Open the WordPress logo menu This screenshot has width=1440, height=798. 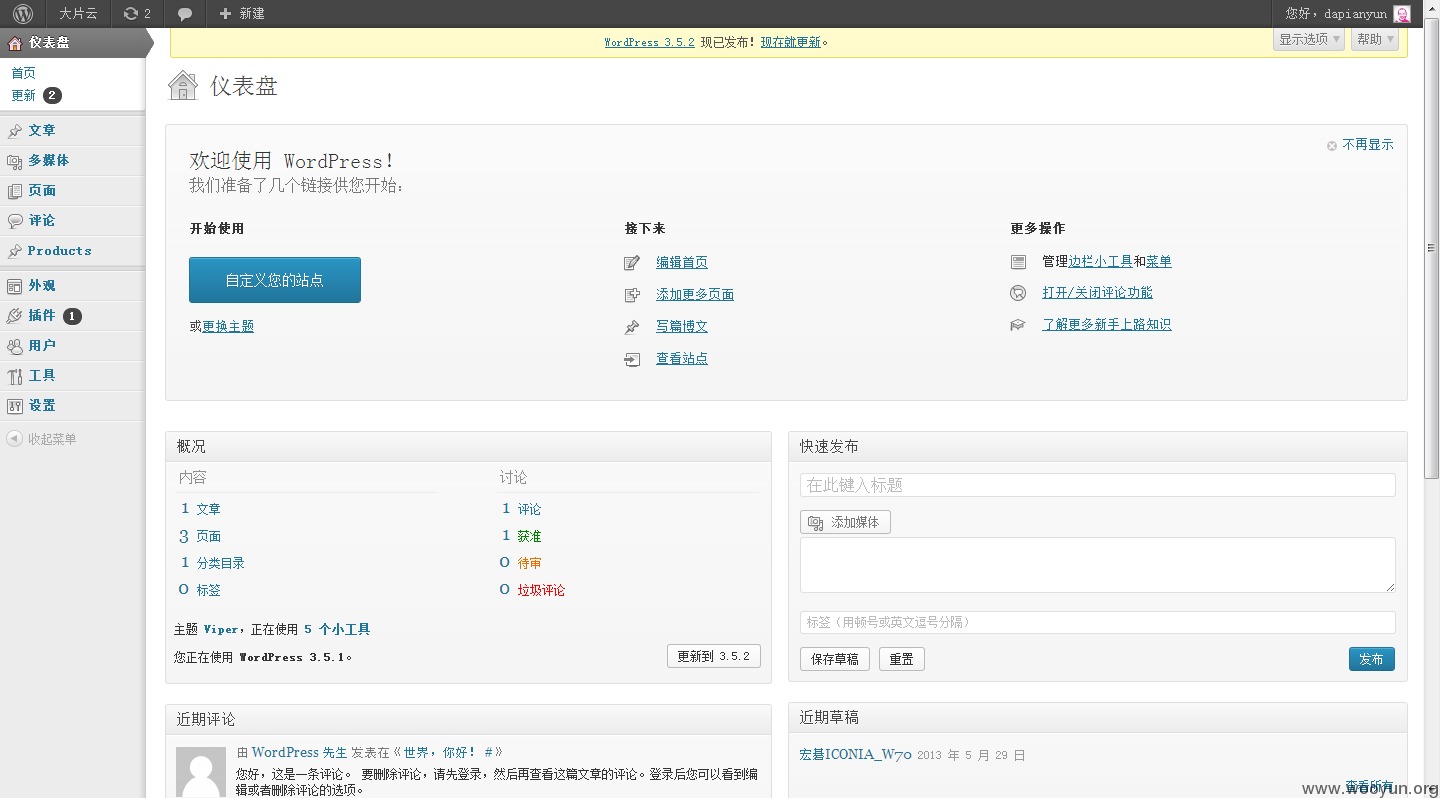pyautogui.click(x=22, y=14)
